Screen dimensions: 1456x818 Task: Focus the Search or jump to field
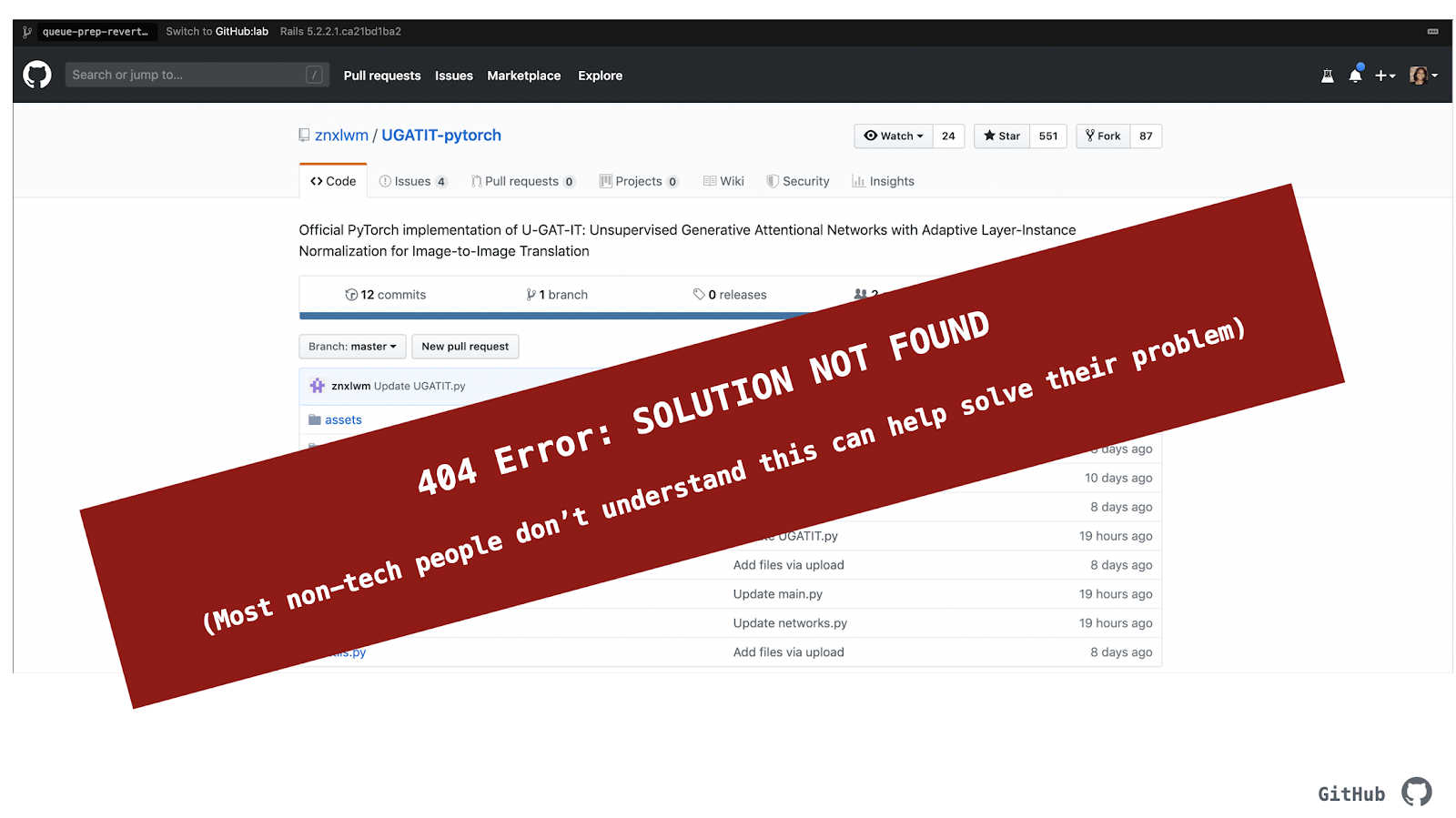coord(197,75)
